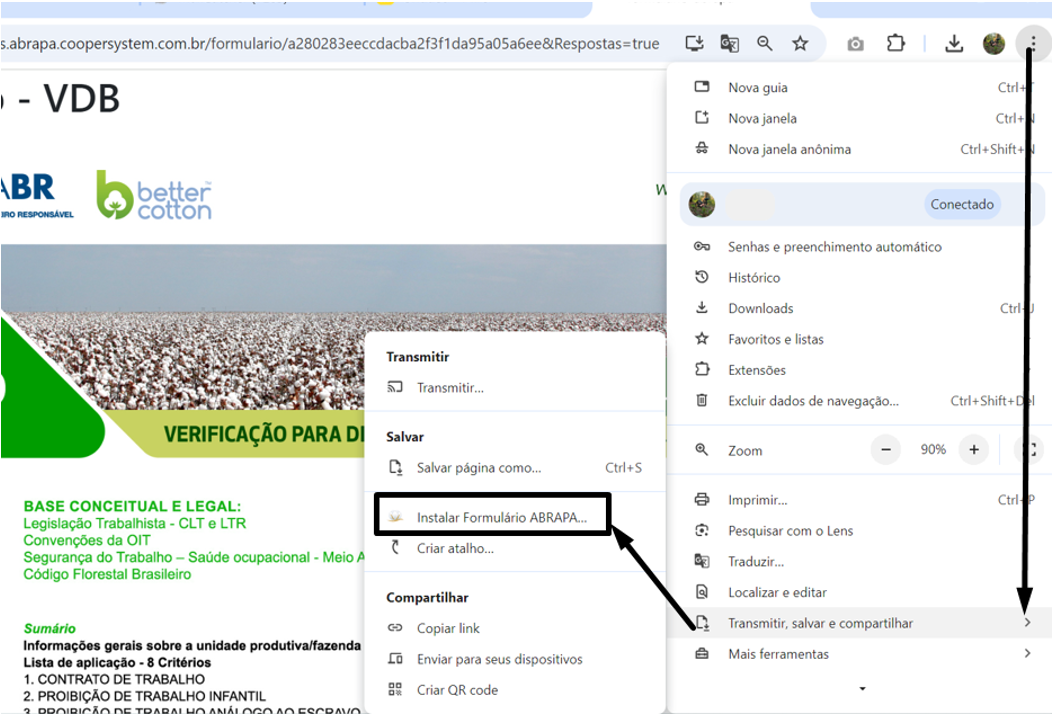Open the Extensions puzzle icon in toolbar

pos(896,44)
